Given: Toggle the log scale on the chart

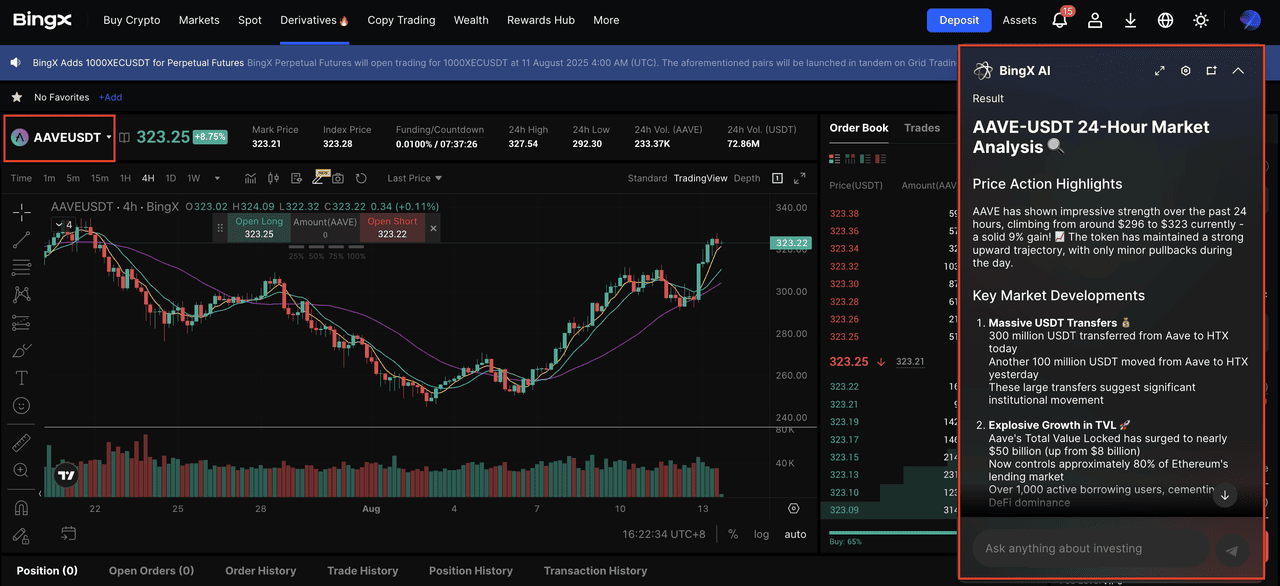Looking at the screenshot, I should (x=762, y=534).
